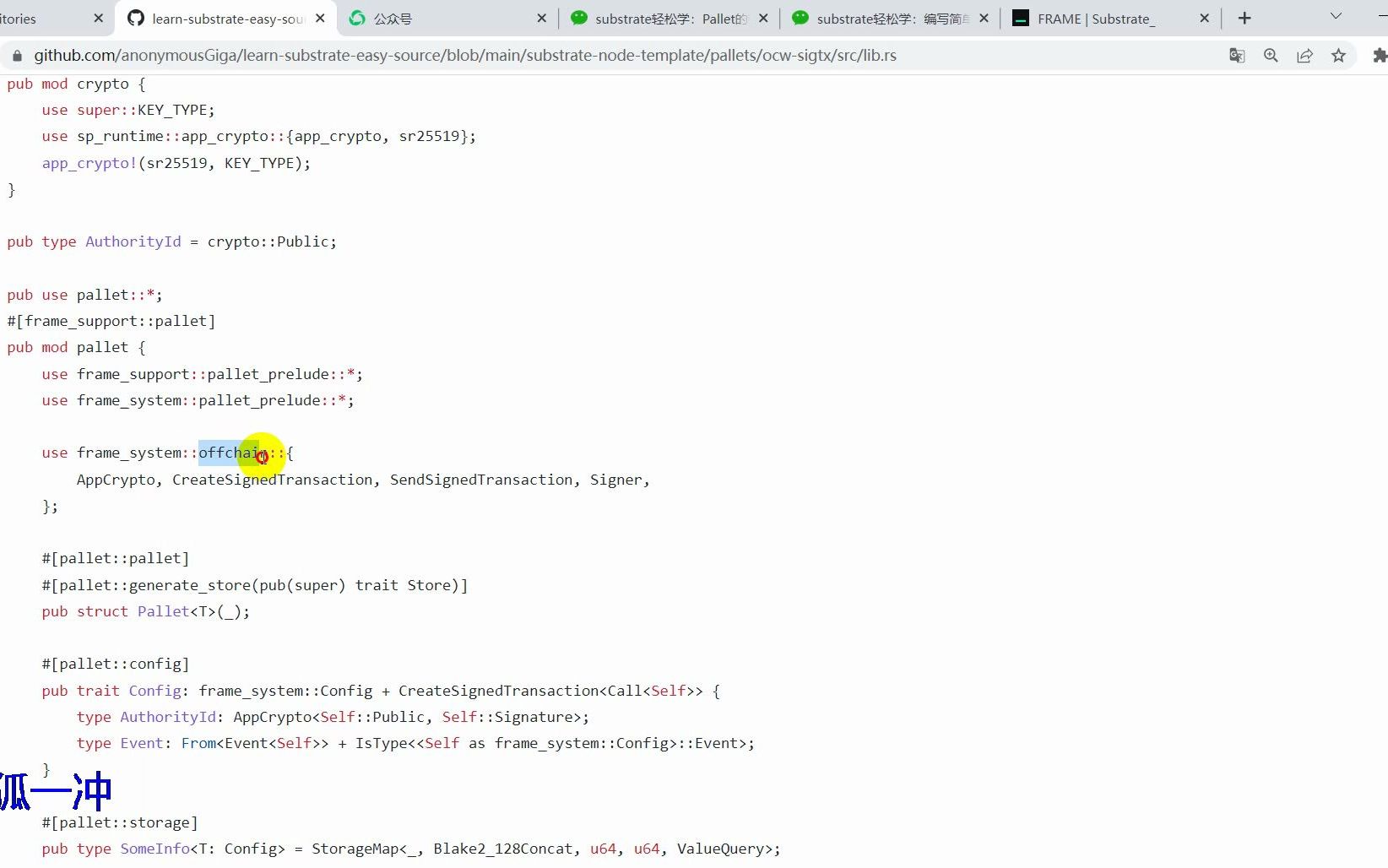1388x868 pixels.
Task: Click 'Signer,' in the import list
Action: pos(620,480)
